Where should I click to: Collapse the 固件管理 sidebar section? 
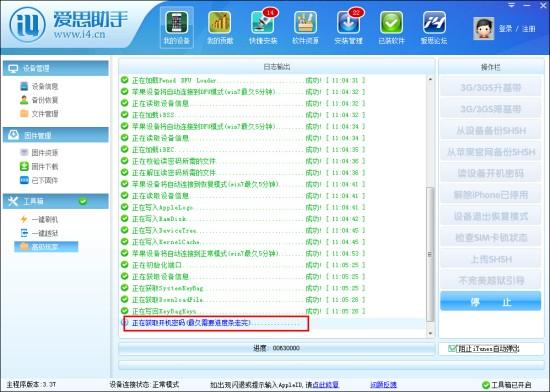pyautogui.click(x=56, y=135)
